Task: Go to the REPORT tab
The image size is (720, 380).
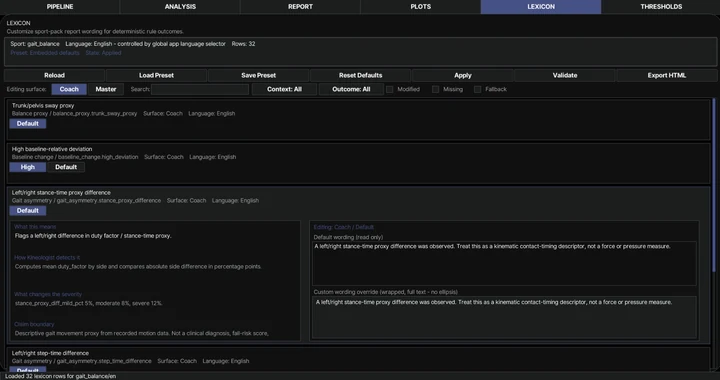Action: (x=300, y=6)
